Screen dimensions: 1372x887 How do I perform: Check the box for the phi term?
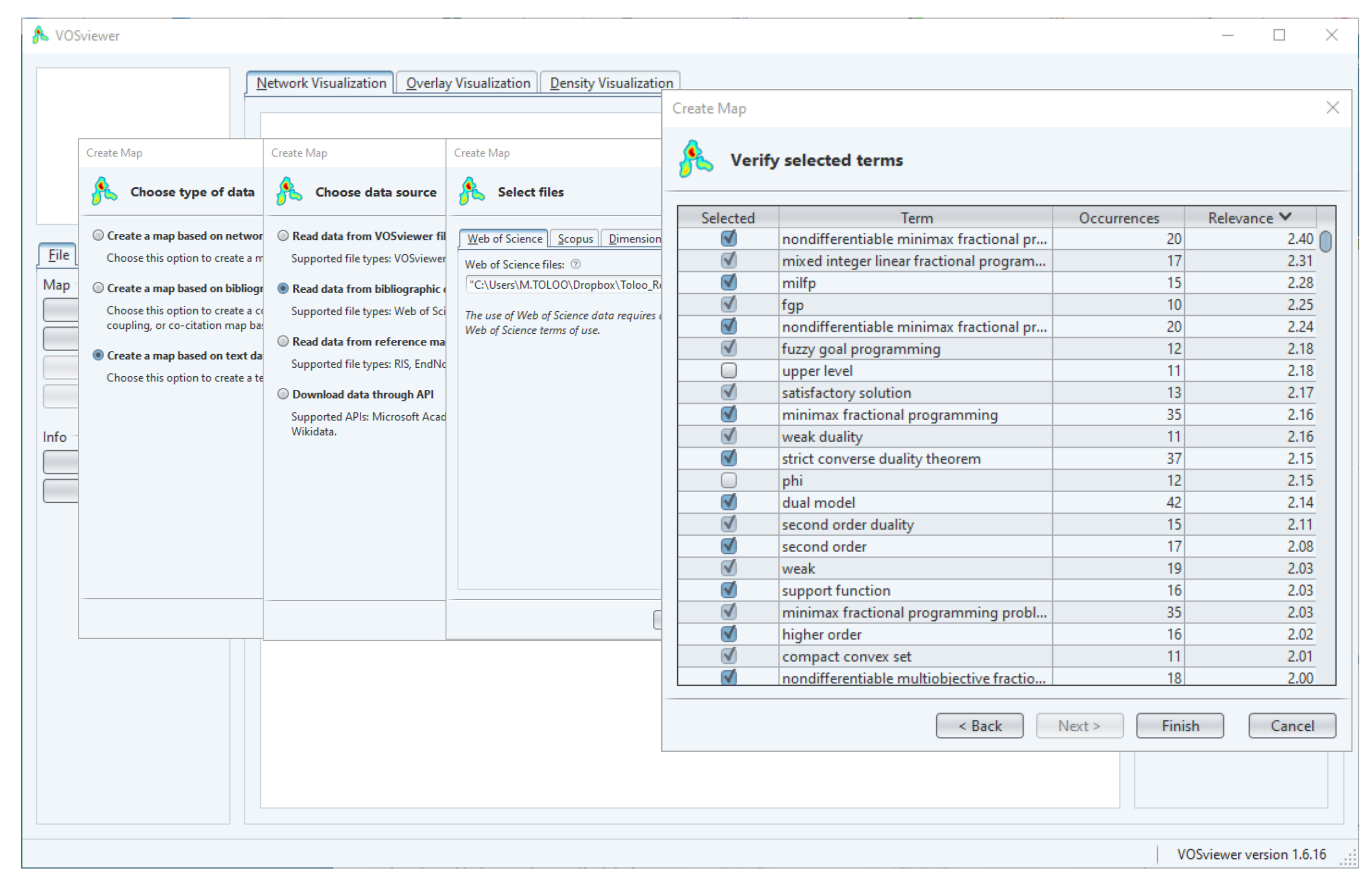tap(729, 480)
